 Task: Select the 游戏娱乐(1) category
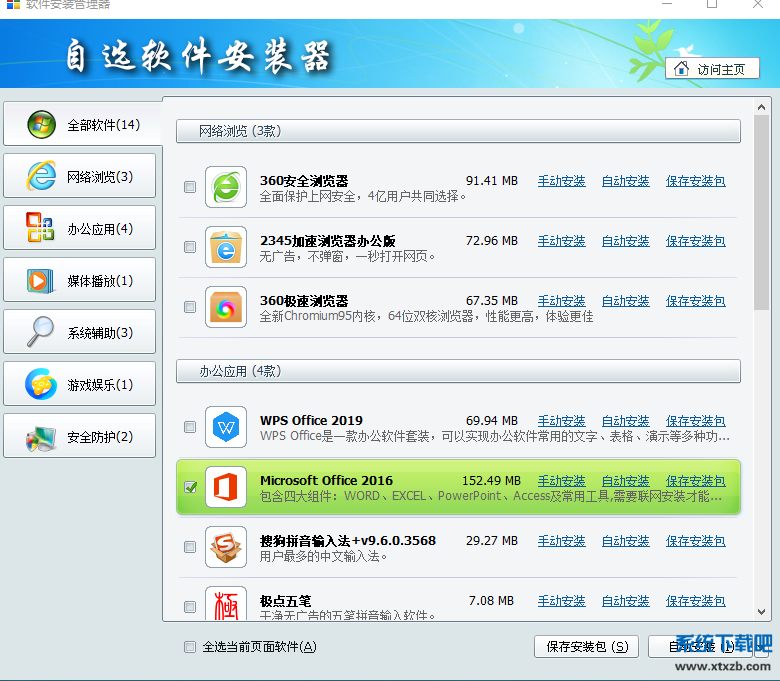[x=80, y=385]
